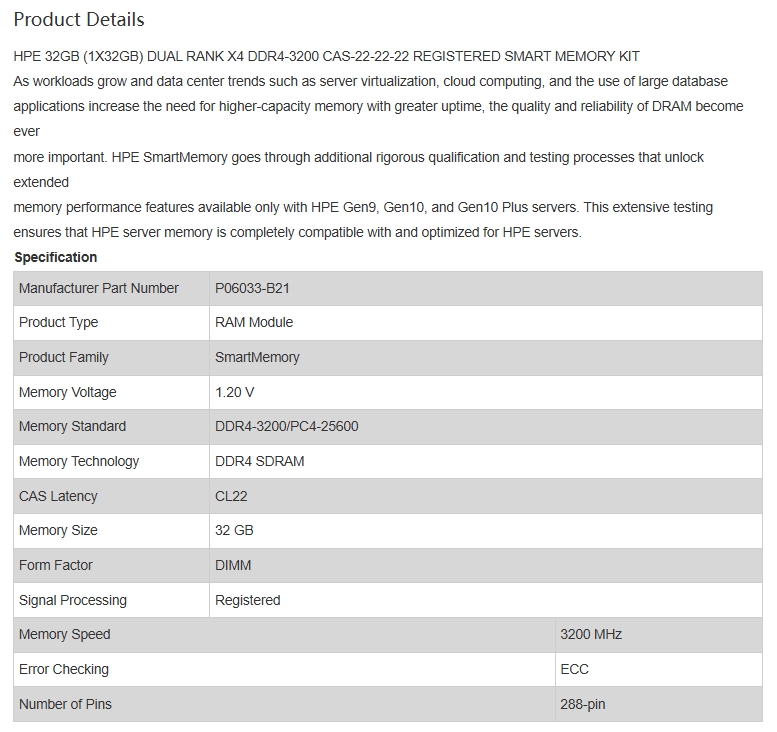Click the Memory Standard label
The image size is (777, 732).
(72, 426)
